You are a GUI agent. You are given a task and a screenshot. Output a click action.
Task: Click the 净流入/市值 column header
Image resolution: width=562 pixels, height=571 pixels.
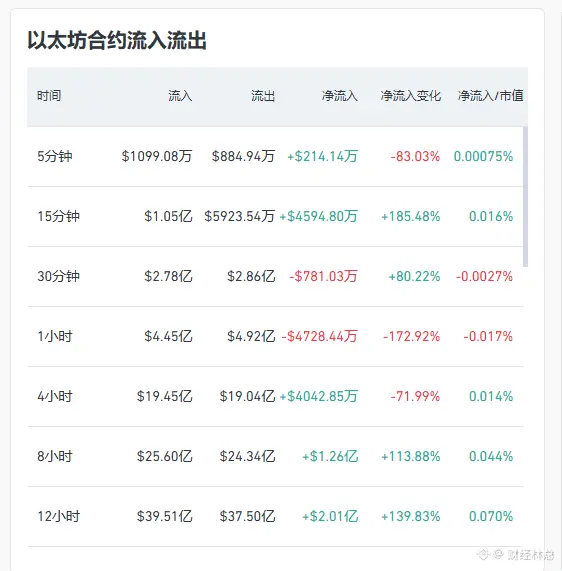coord(490,96)
